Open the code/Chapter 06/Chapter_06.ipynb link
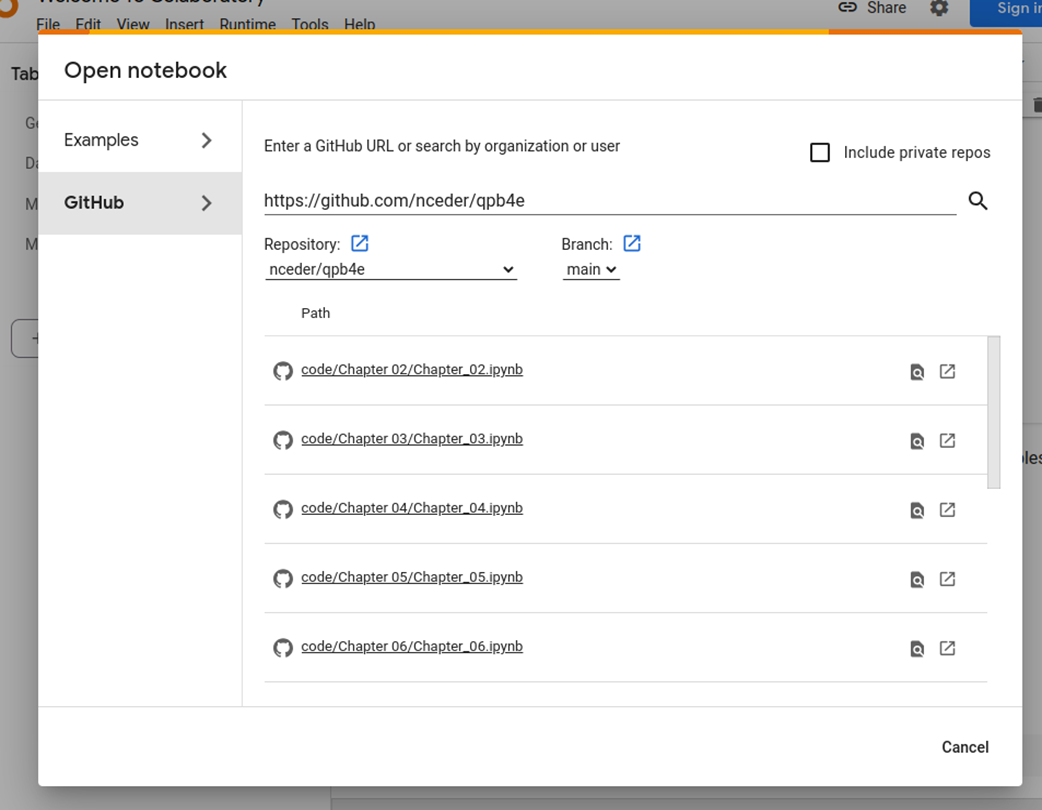 coord(411,647)
